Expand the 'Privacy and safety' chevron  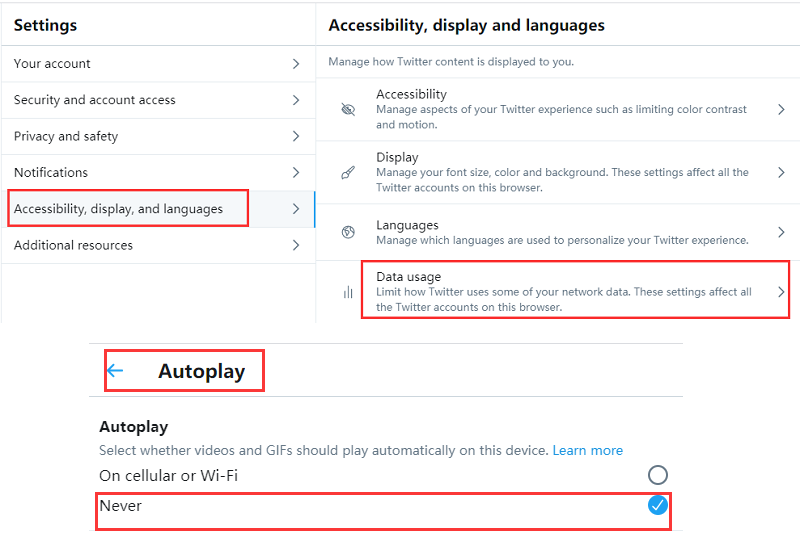296,136
